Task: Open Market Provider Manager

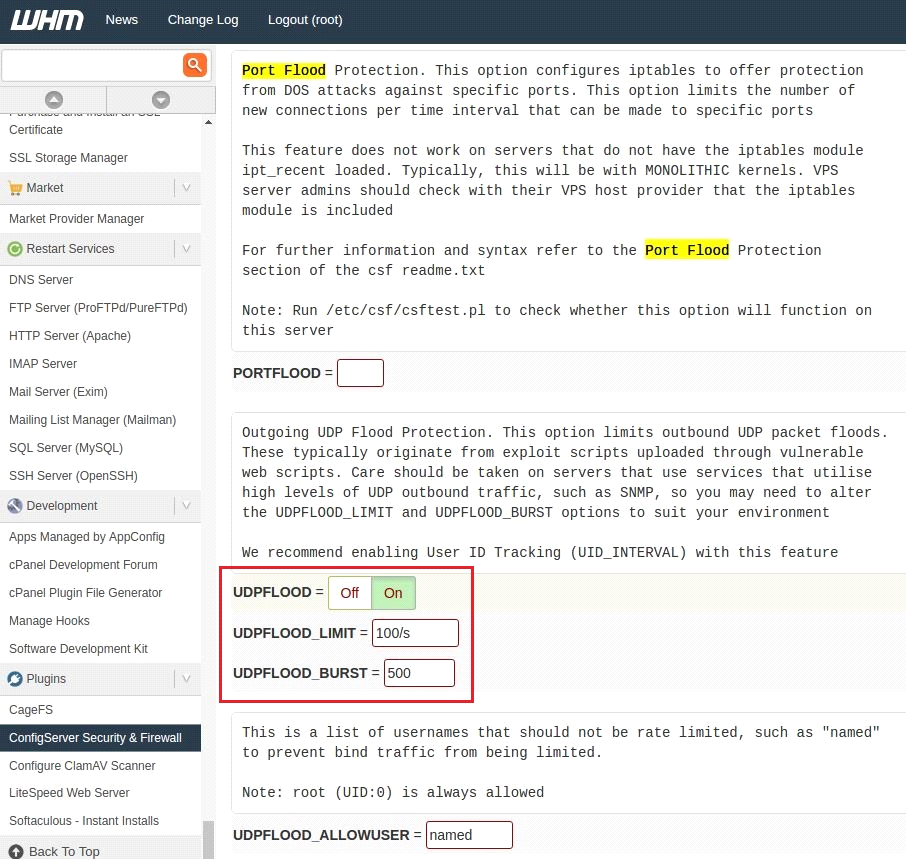Action: click(x=76, y=219)
